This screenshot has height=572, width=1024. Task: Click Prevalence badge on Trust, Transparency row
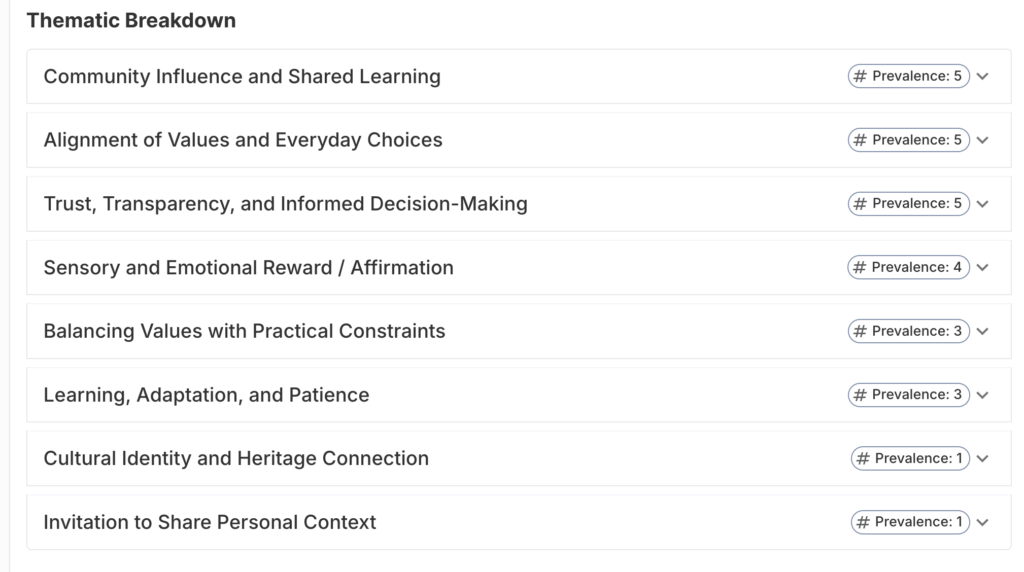click(909, 204)
